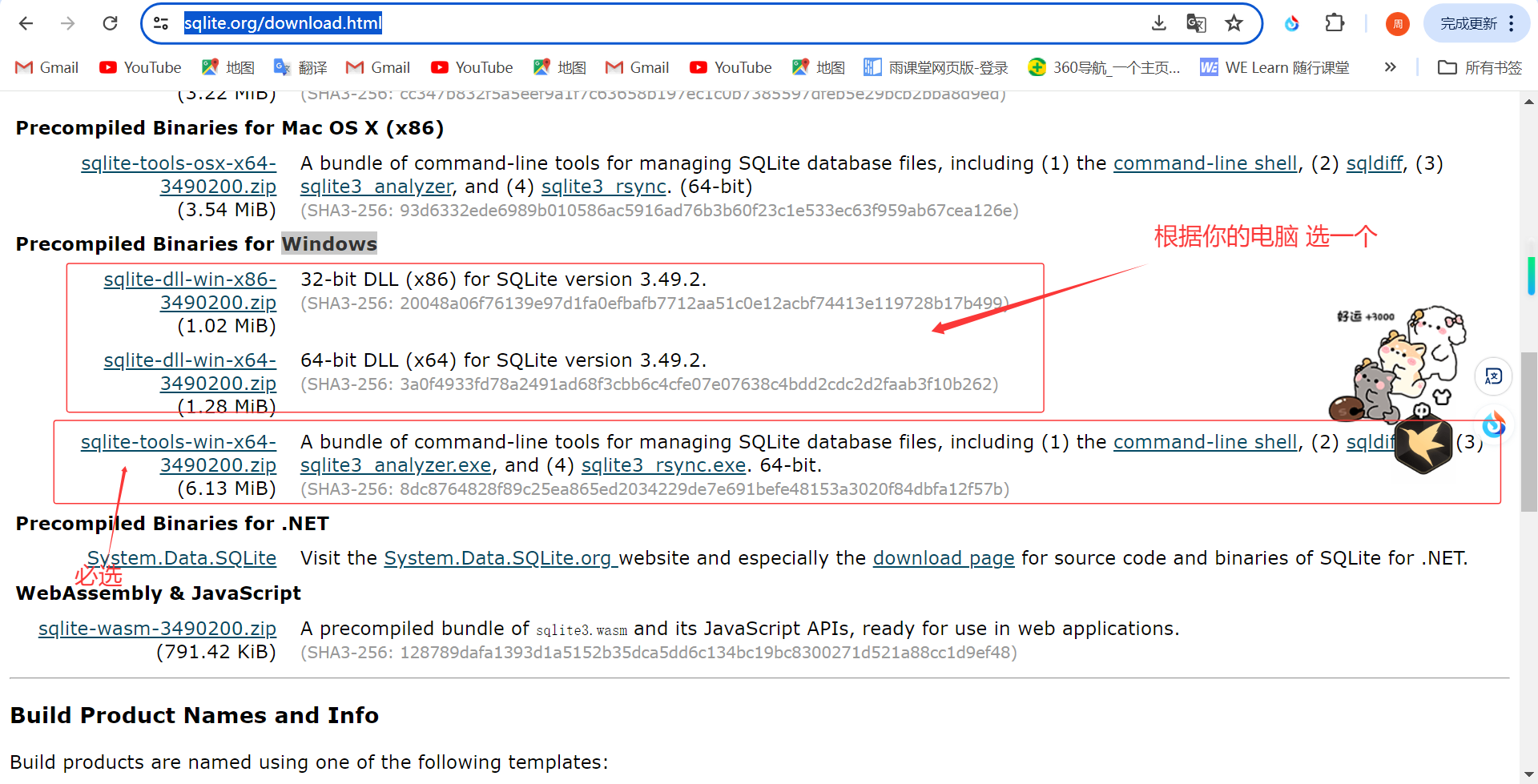The width and height of the screenshot is (1538, 784).
Task: Reload the page
Action: click(110, 23)
